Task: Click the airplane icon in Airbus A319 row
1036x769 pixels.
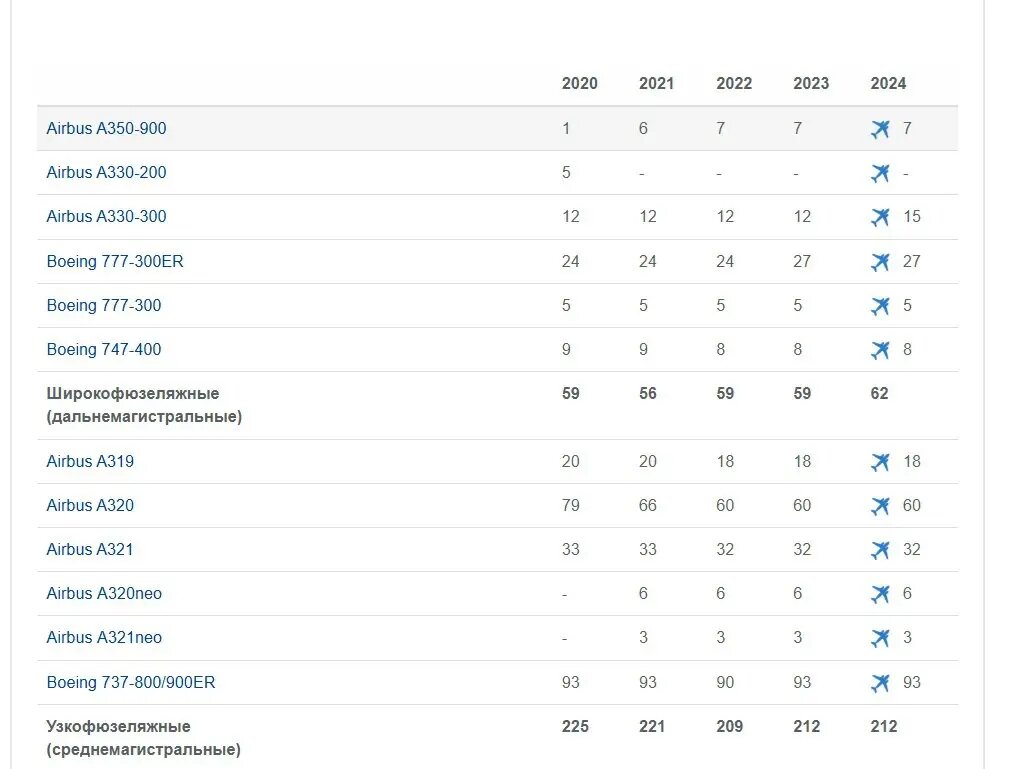Action: click(880, 462)
